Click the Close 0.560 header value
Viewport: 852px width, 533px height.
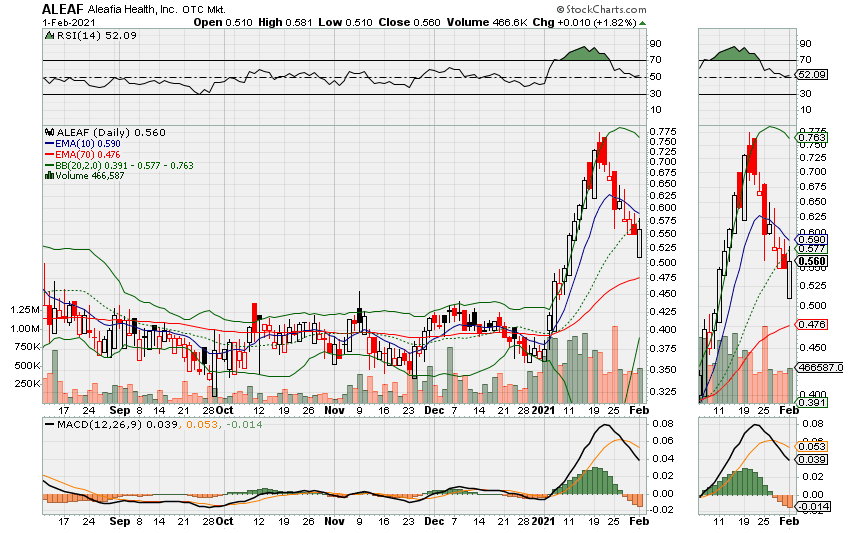point(409,23)
